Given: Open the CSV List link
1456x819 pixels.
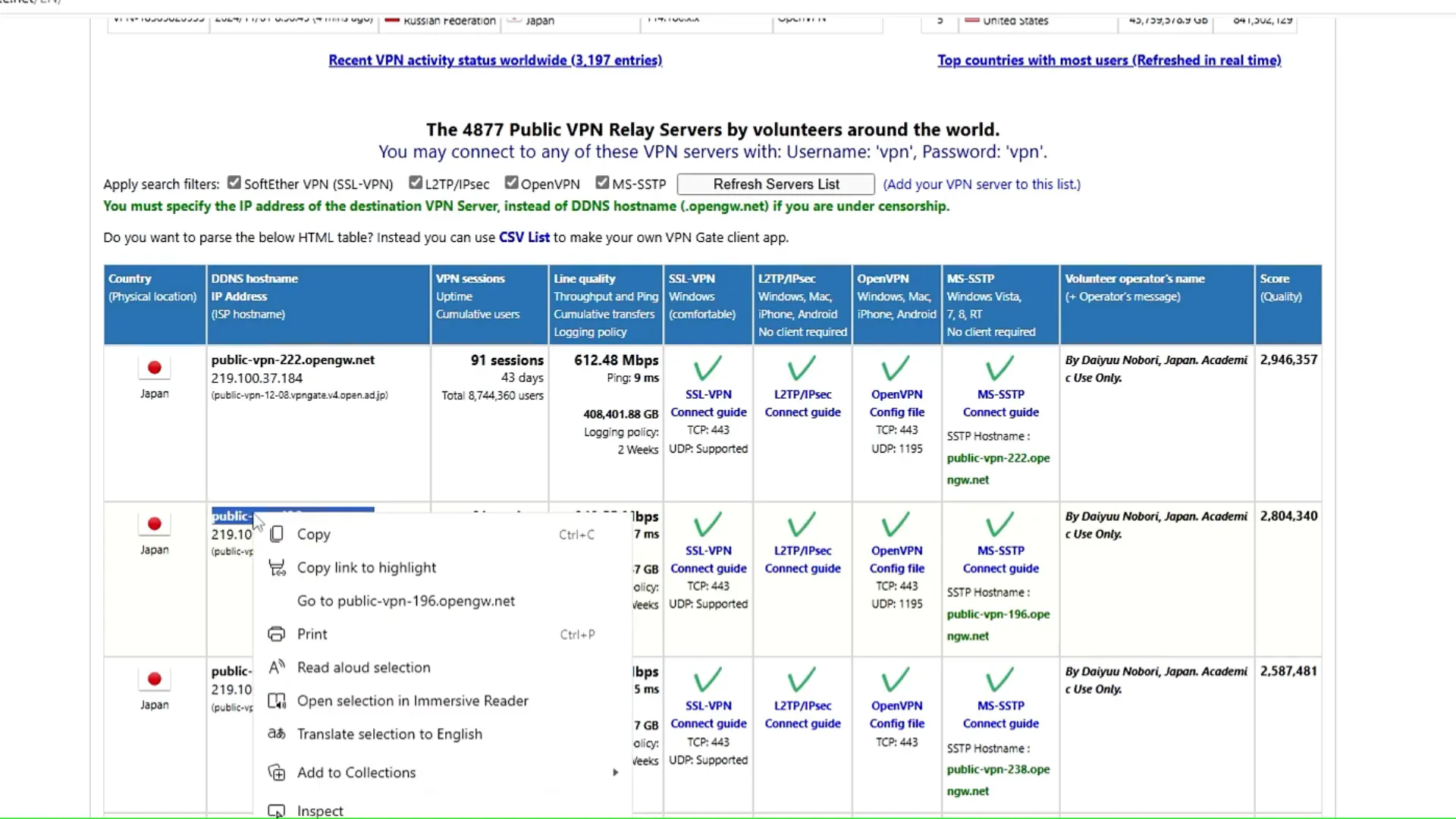Looking at the screenshot, I should point(524,237).
